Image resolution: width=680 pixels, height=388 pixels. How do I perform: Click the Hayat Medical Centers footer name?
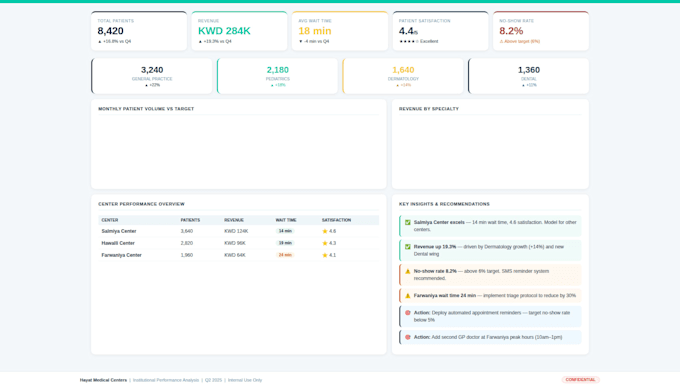pyautogui.click(x=103, y=380)
